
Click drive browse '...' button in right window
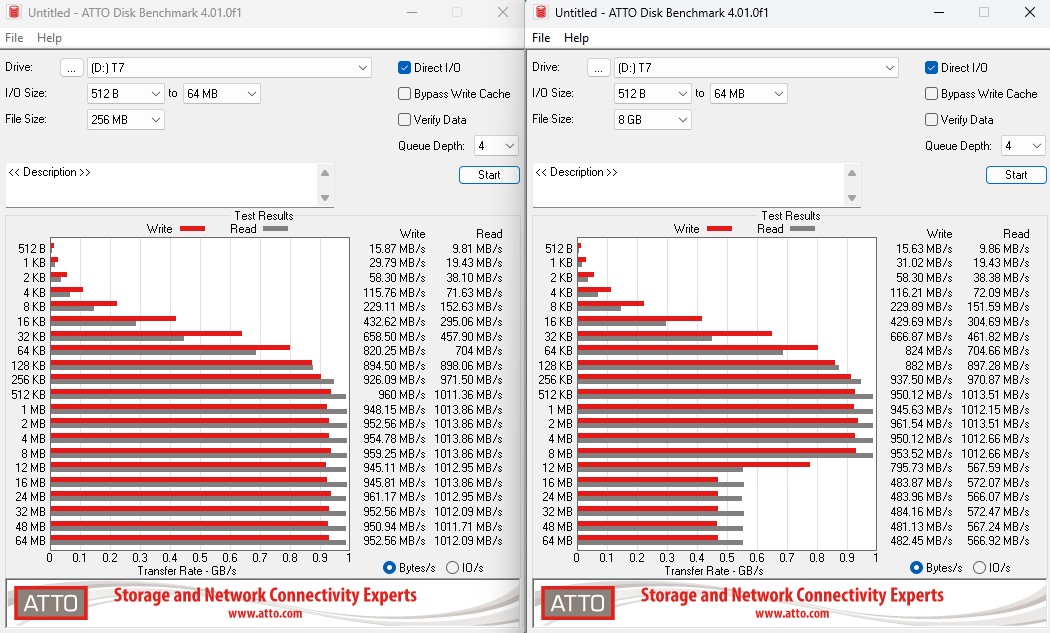pyautogui.click(x=599, y=68)
